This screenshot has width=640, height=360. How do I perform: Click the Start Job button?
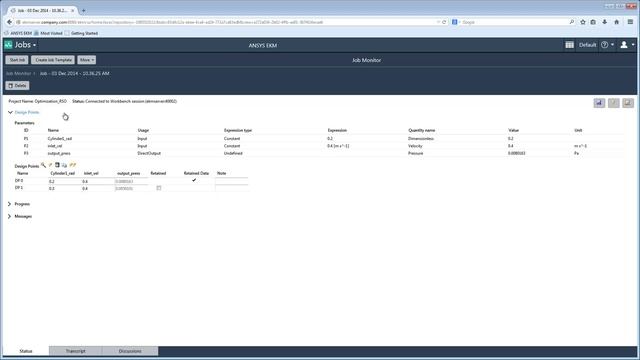point(17,60)
